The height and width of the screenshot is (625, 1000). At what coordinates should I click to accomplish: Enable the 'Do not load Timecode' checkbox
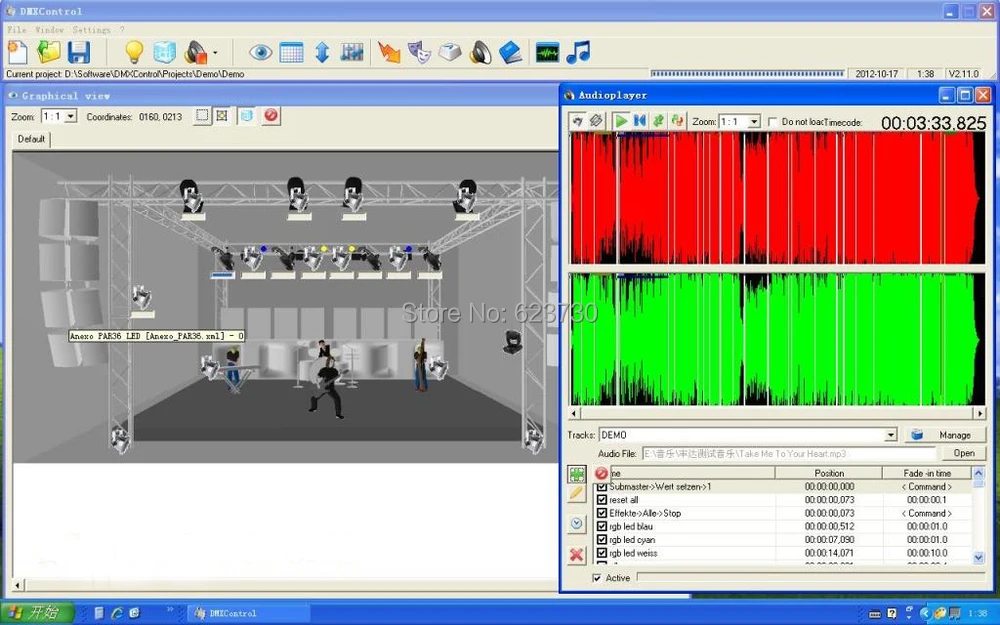(x=772, y=122)
